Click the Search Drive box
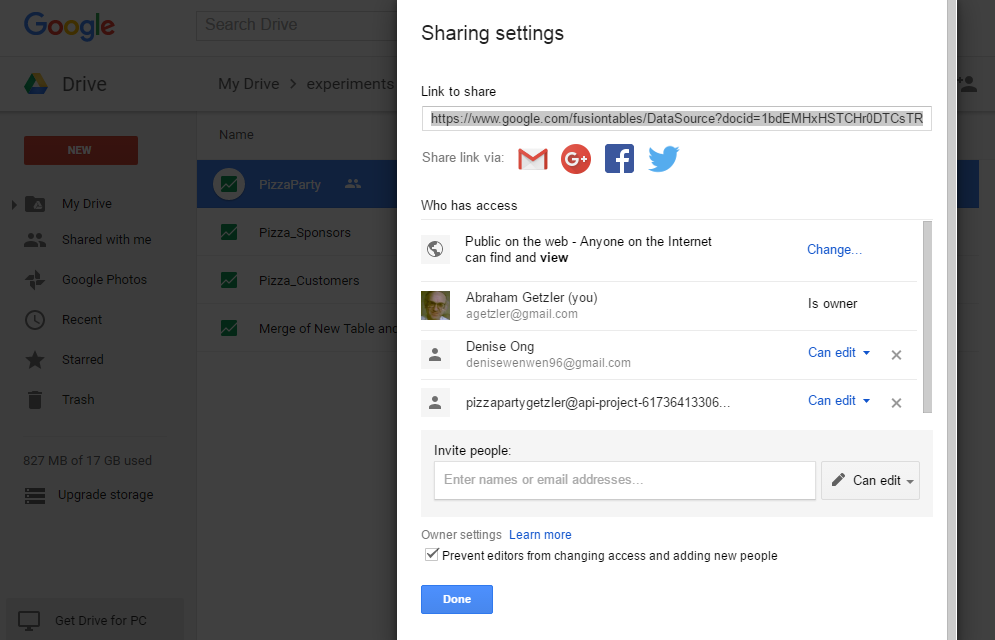The width and height of the screenshot is (995, 640). tap(297, 25)
